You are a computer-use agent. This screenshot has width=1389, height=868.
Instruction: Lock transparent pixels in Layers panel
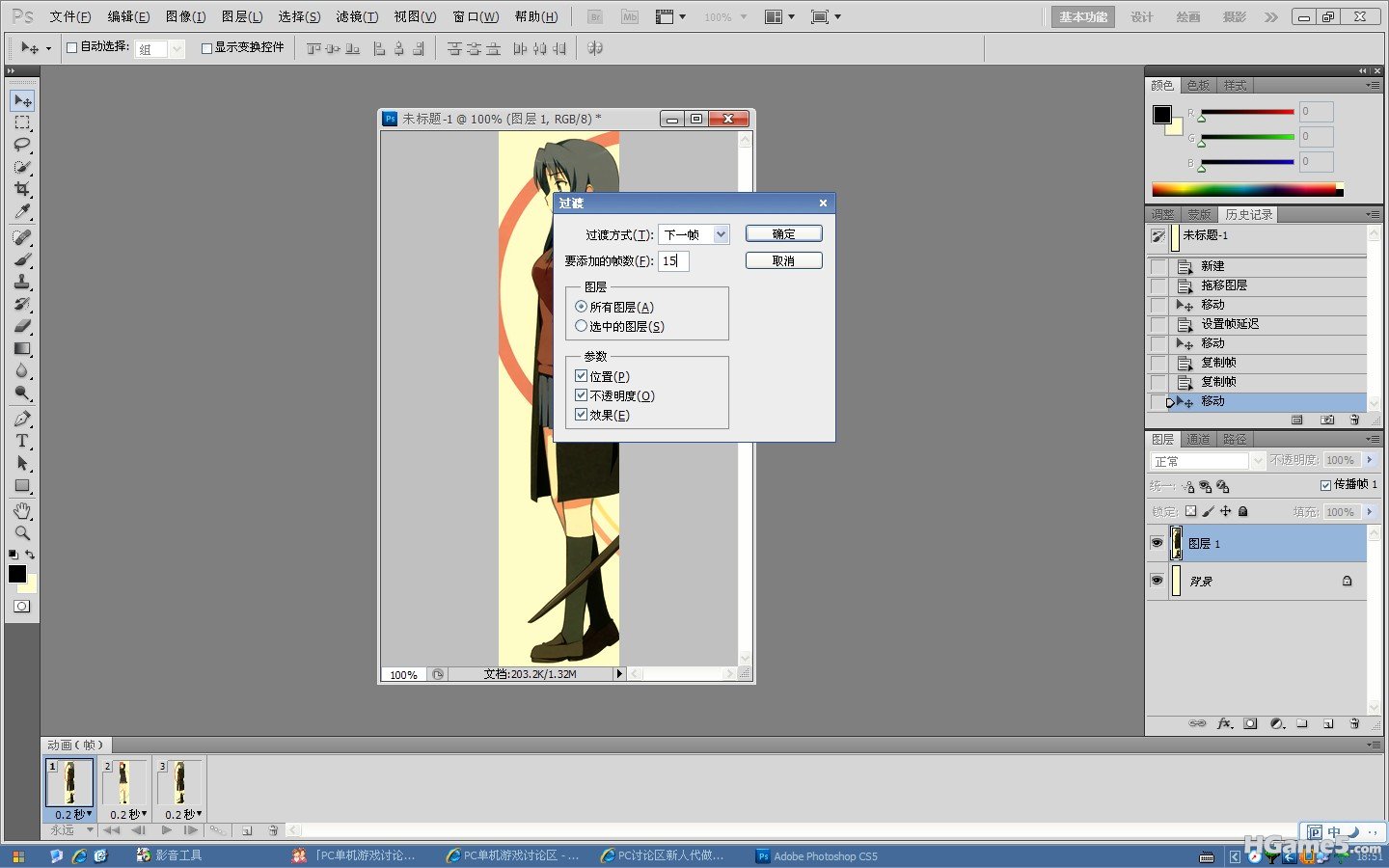1190,511
